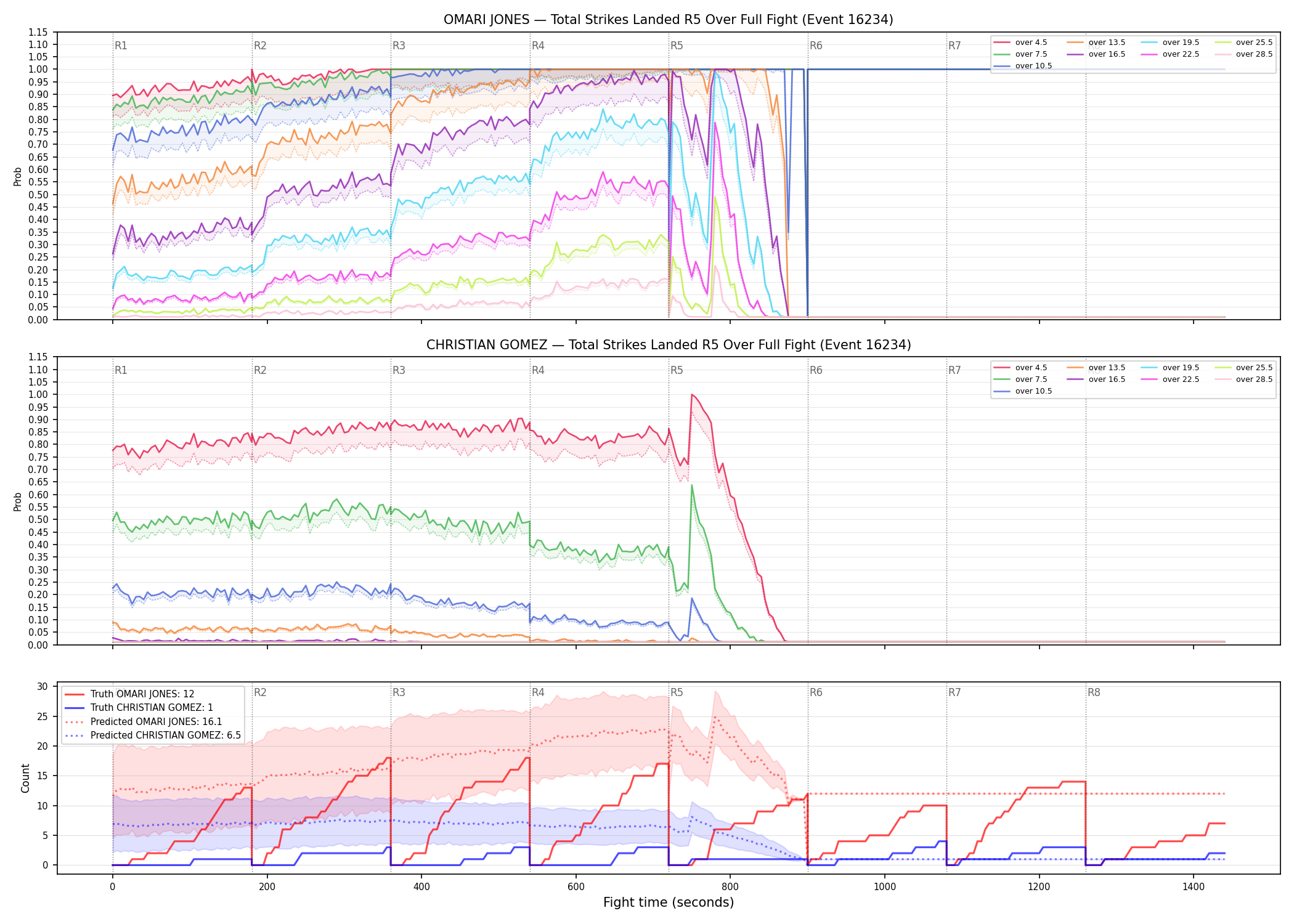The image size is (1294, 924).
Task: Click y-axis tick '15' on the Count chart
Action: 43,776
